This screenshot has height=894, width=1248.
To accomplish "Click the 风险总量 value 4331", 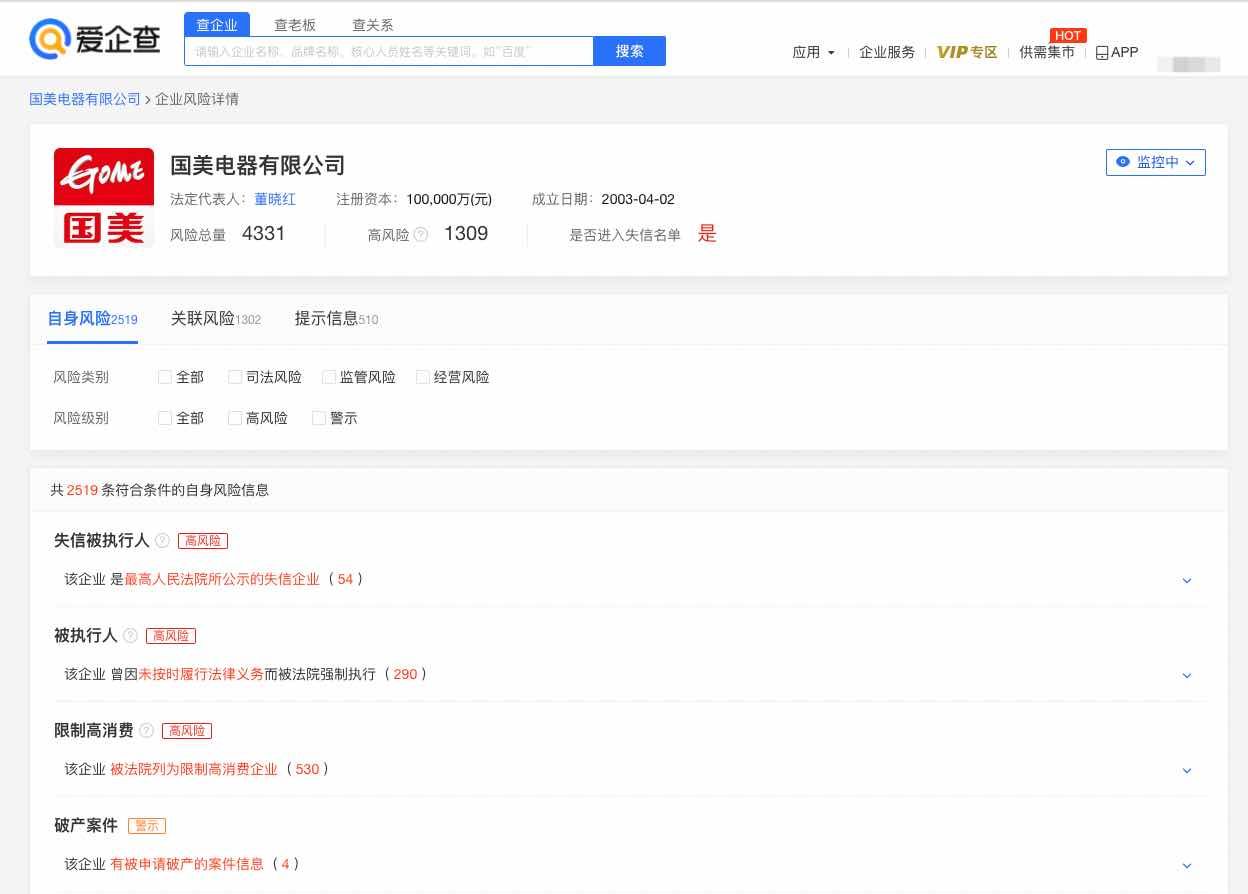I will (264, 234).
